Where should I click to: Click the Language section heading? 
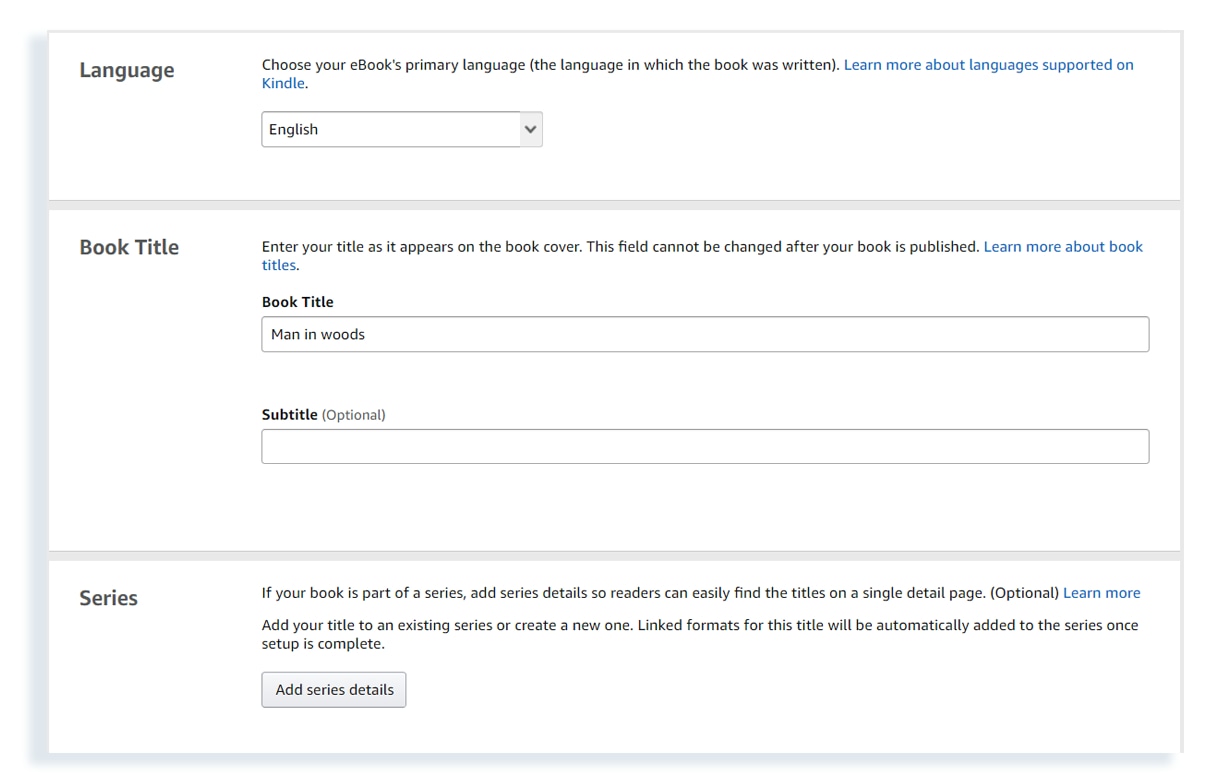[126, 70]
